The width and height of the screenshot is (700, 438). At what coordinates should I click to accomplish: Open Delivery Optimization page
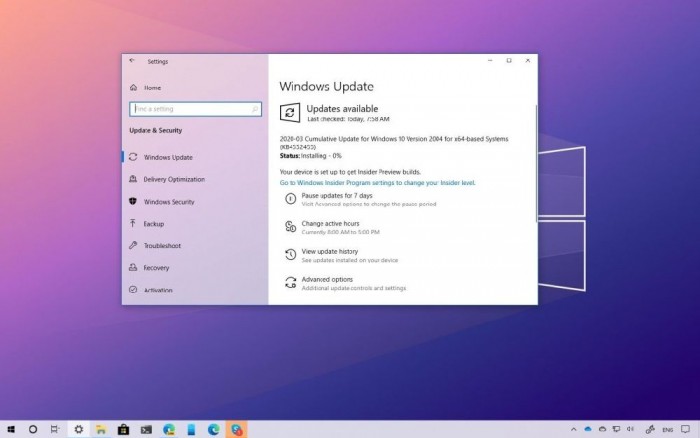click(x=173, y=180)
